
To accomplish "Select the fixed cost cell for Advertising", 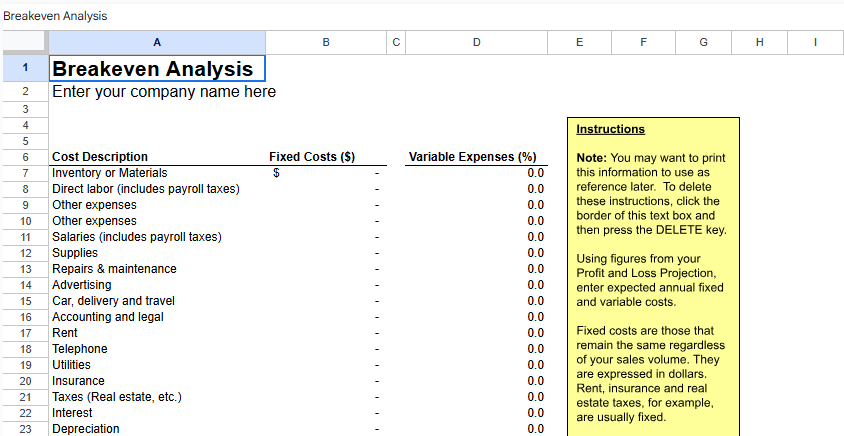I will click(326, 285).
